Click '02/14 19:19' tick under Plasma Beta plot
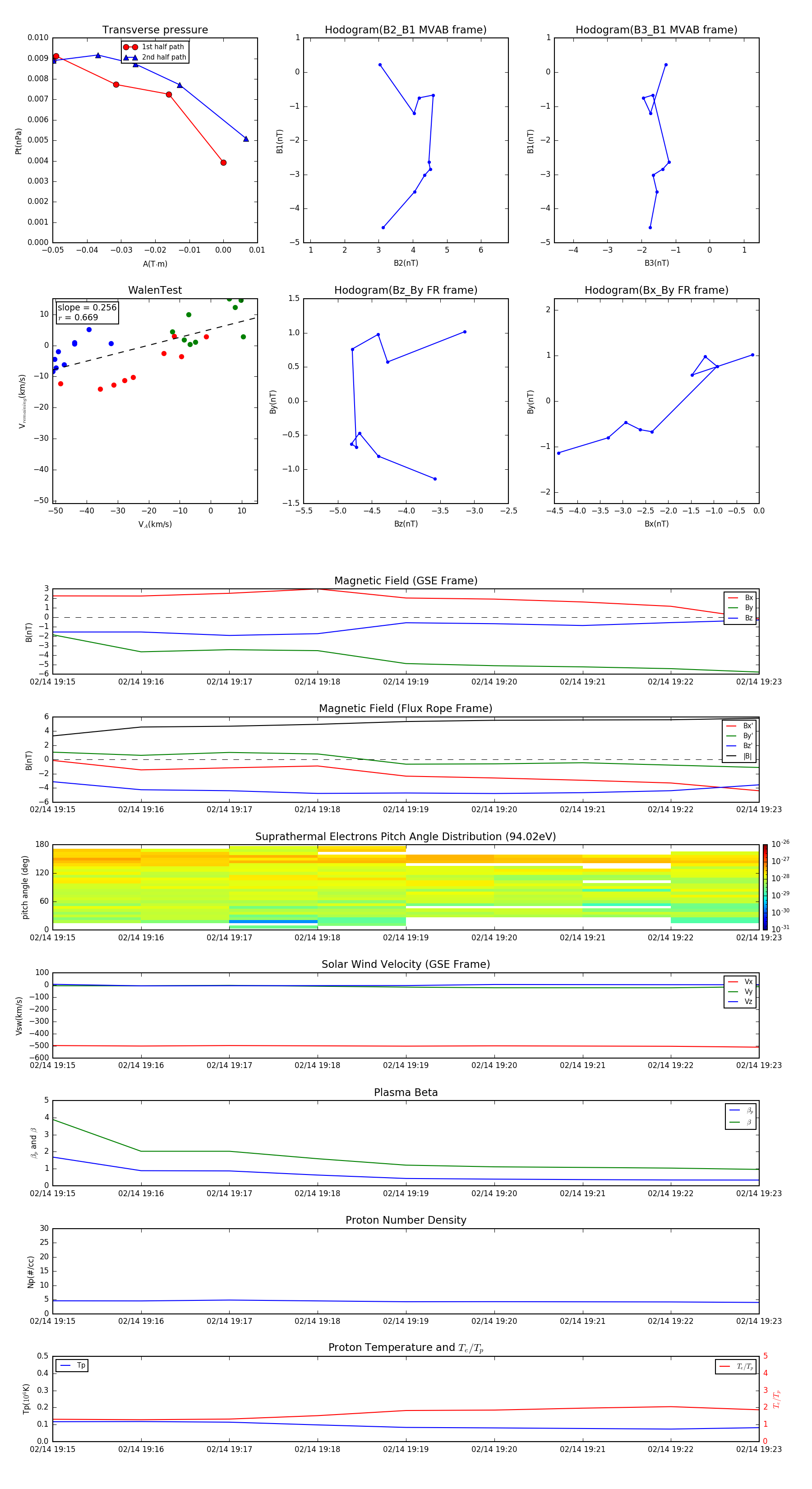This screenshot has width=812, height=1489. coord(406,1193)
